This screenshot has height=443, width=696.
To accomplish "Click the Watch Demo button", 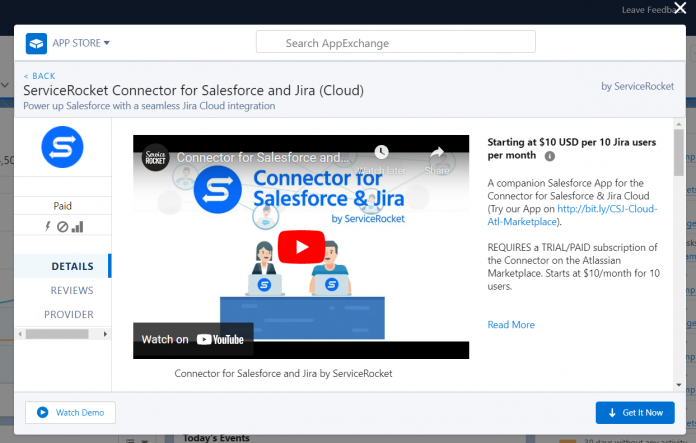I will (71, 412).
